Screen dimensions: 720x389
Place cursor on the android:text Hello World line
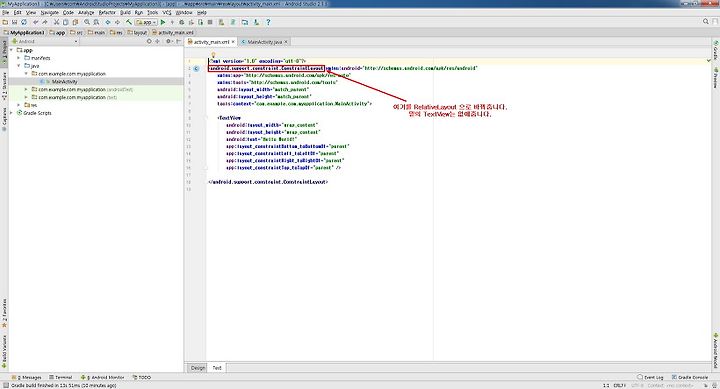[x=261, y=139]
